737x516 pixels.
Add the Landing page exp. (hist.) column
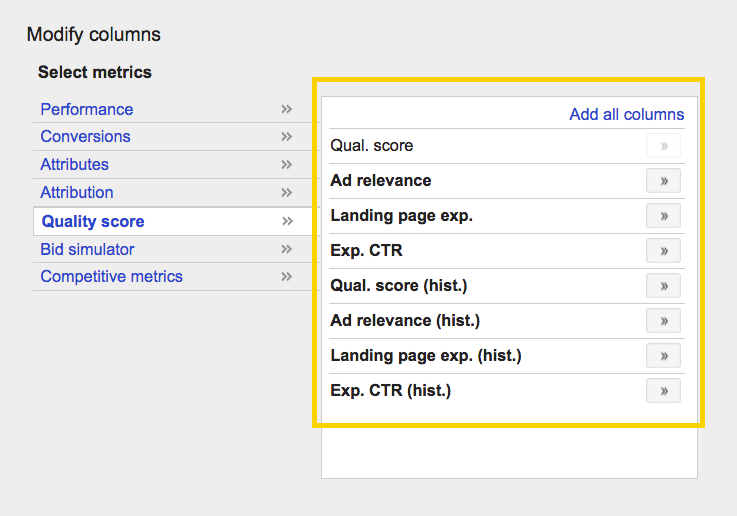663,356
